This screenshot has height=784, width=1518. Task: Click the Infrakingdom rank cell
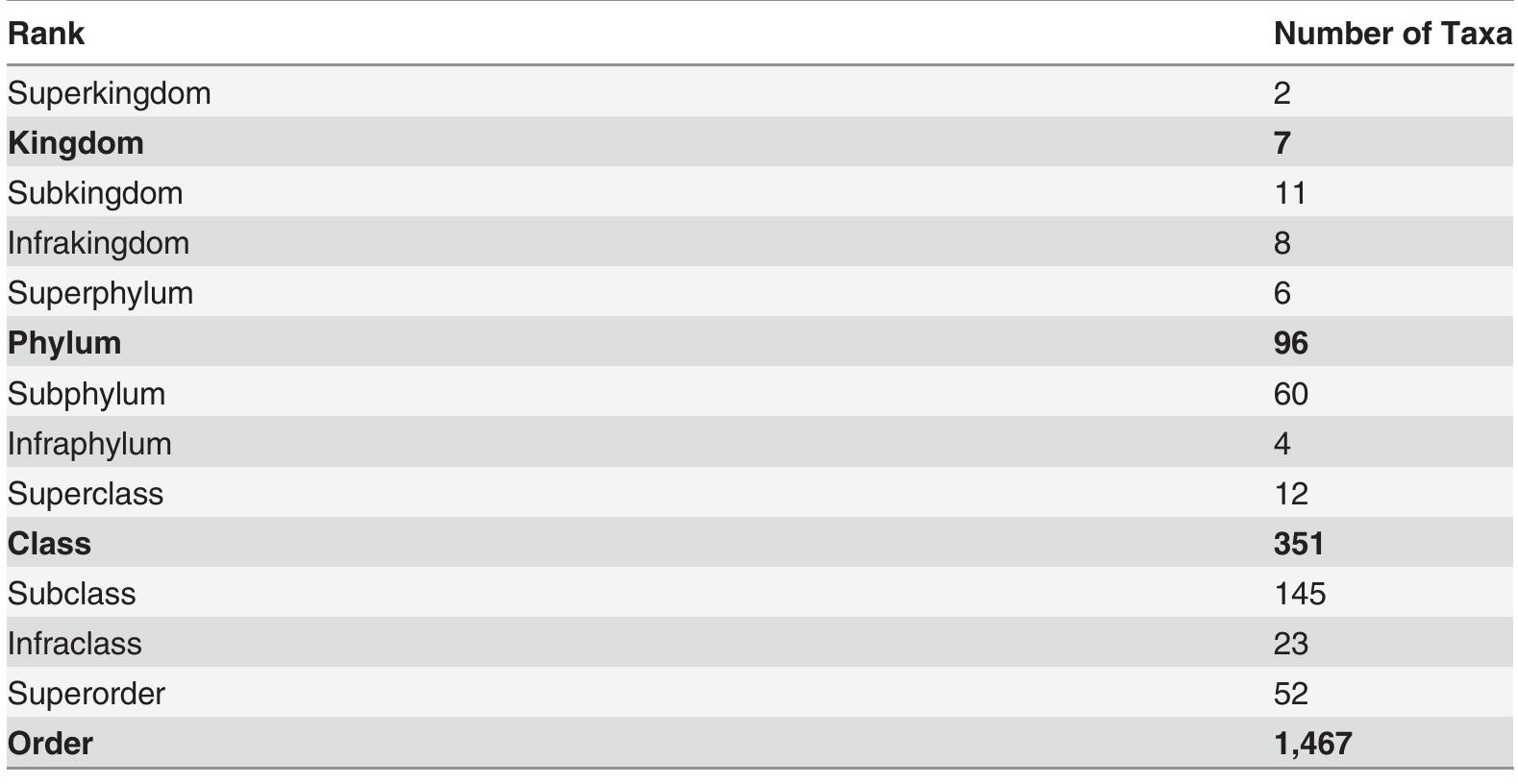pyautogui.click(x=98, y=243)
